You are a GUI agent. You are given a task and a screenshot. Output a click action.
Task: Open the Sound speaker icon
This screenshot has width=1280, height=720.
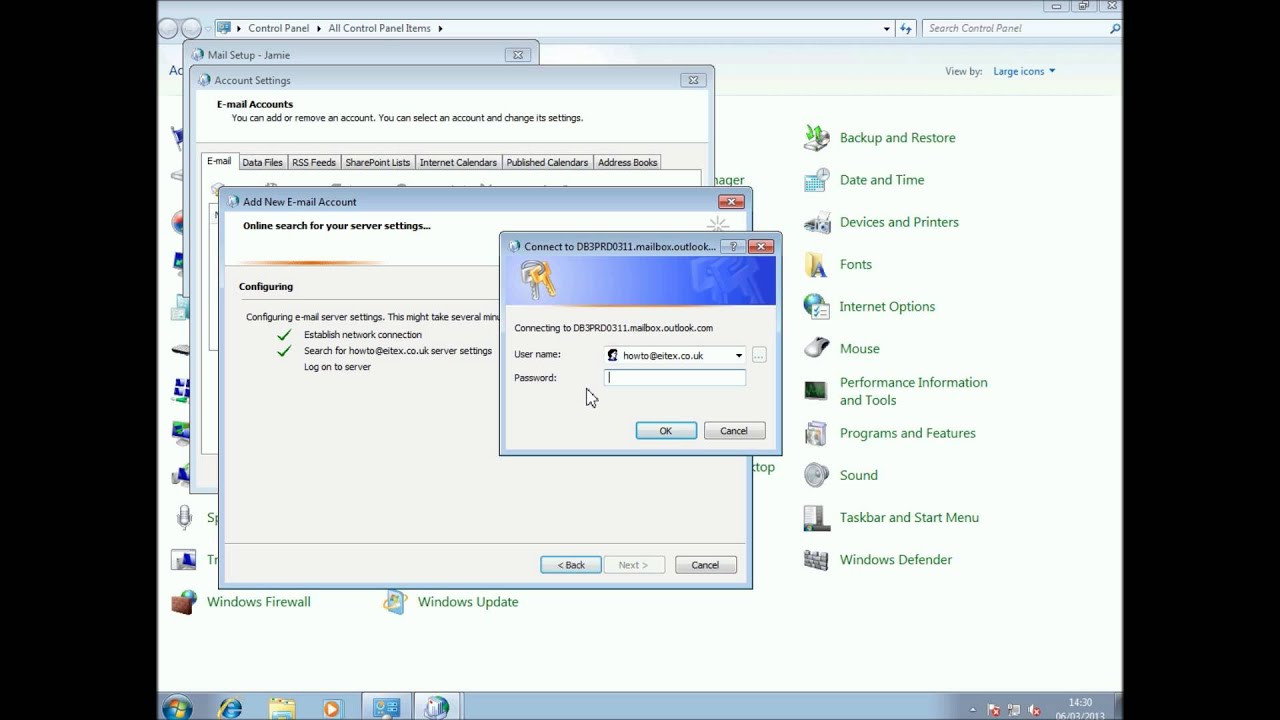[816, 475]
